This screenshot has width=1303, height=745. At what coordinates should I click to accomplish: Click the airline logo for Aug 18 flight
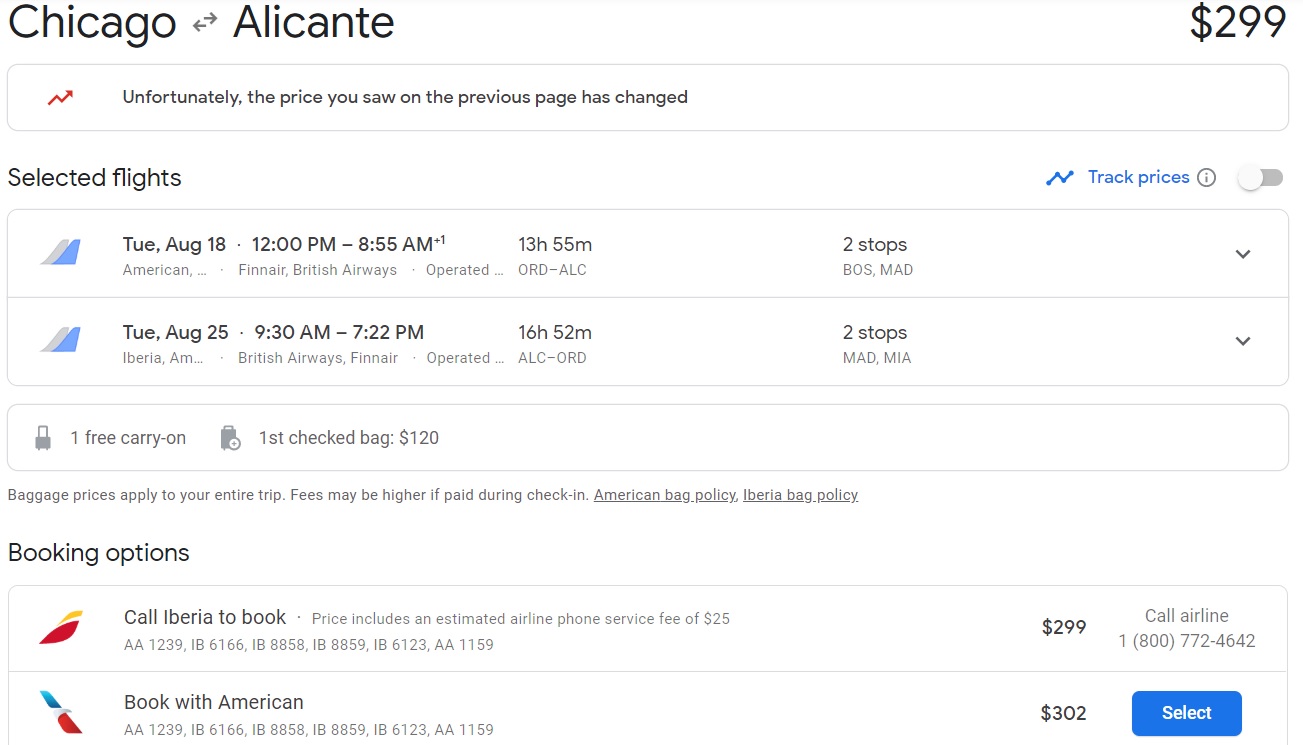[61, 254]
